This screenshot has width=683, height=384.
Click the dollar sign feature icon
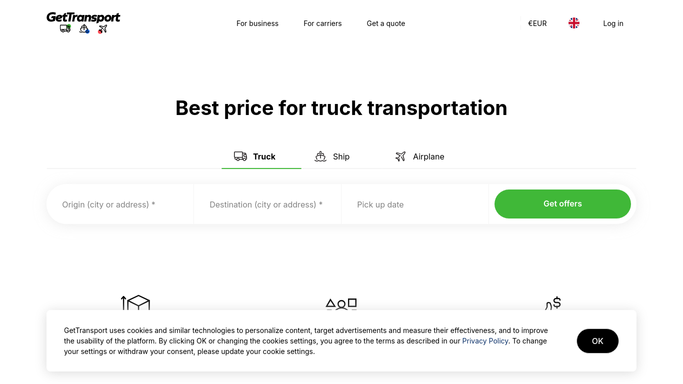coord(553,303)
